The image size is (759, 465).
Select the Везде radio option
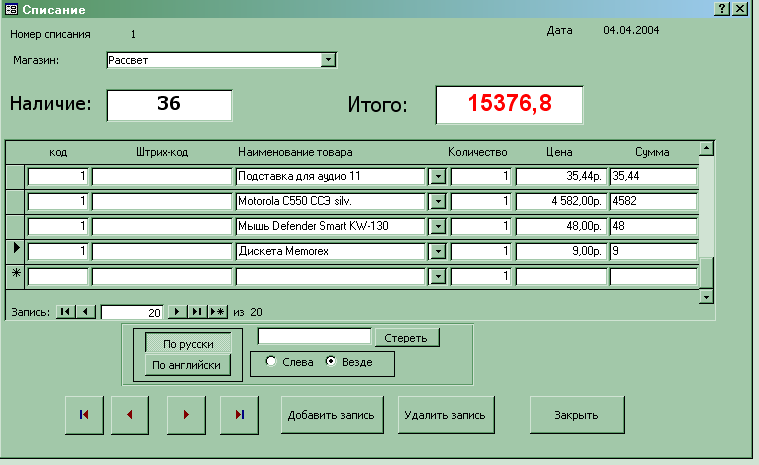click(331, 362)
